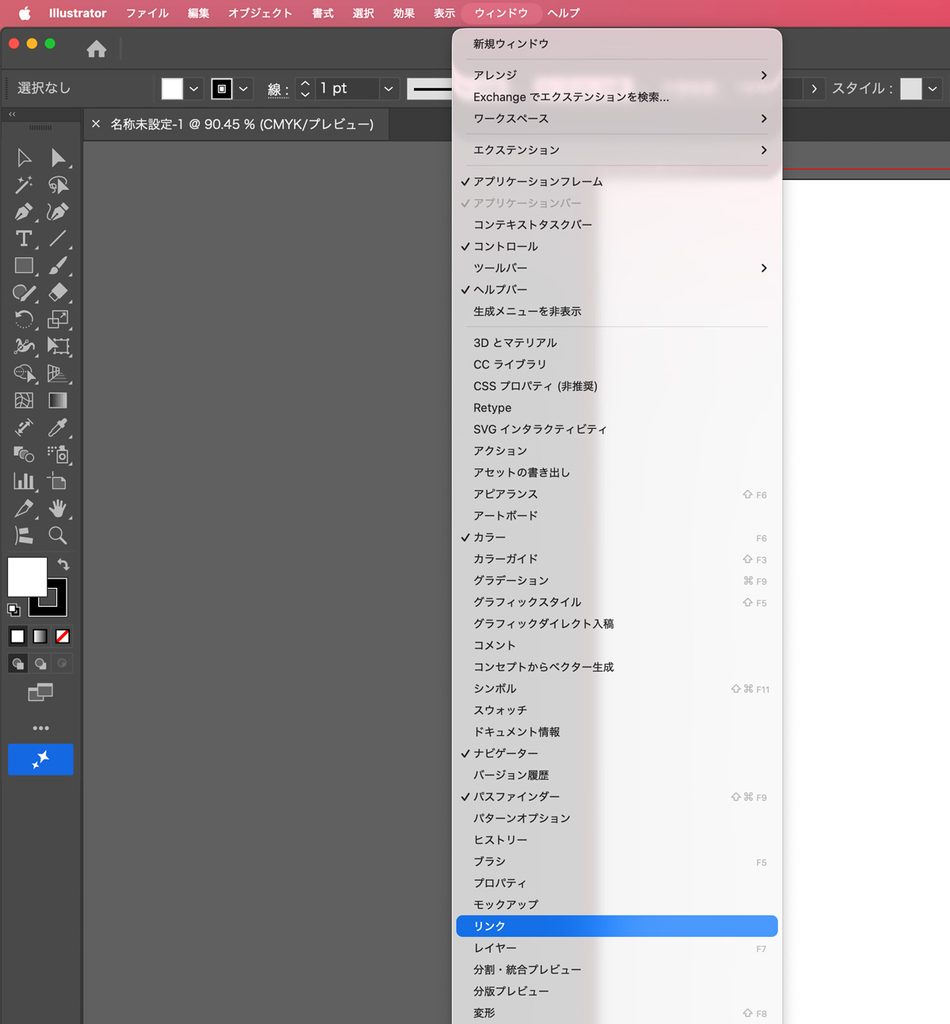Select the Eyedropper tool
This screenshot has height=1024, width=950.
click(57, 428)
